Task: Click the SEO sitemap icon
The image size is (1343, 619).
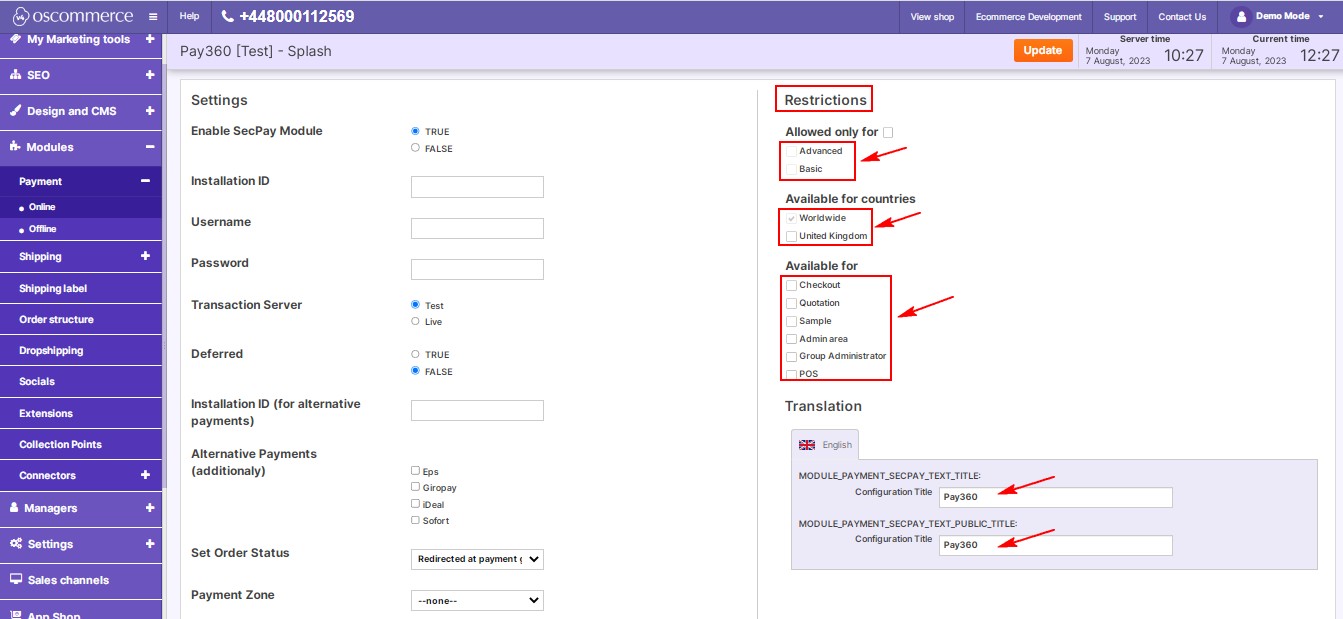Action: click(x=15, y=75)
